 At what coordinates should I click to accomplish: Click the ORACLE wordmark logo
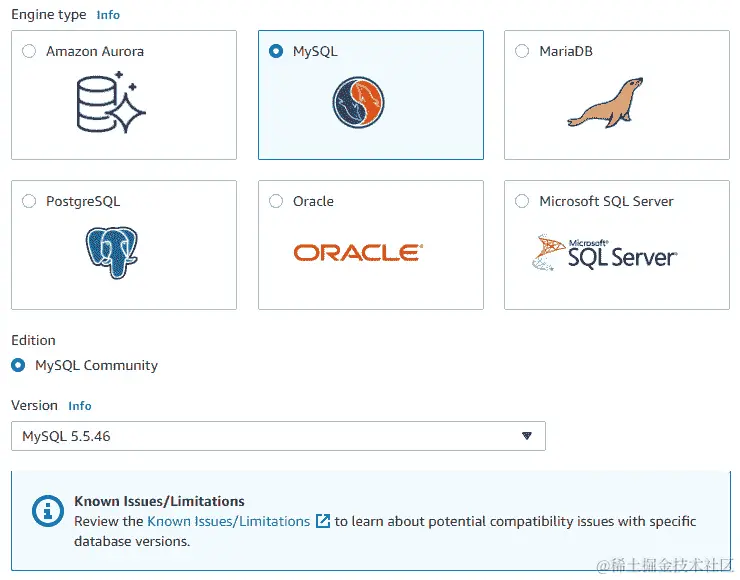point(358,252)
